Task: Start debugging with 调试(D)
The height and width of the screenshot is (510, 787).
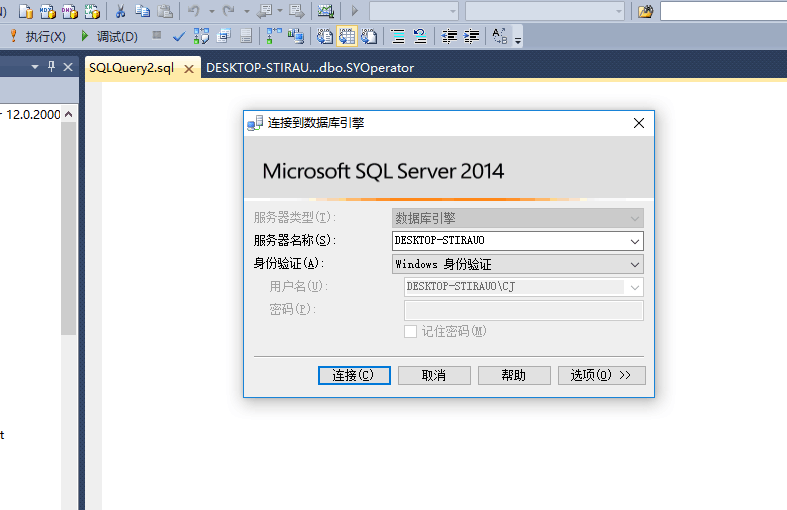Action: (109, 37)
